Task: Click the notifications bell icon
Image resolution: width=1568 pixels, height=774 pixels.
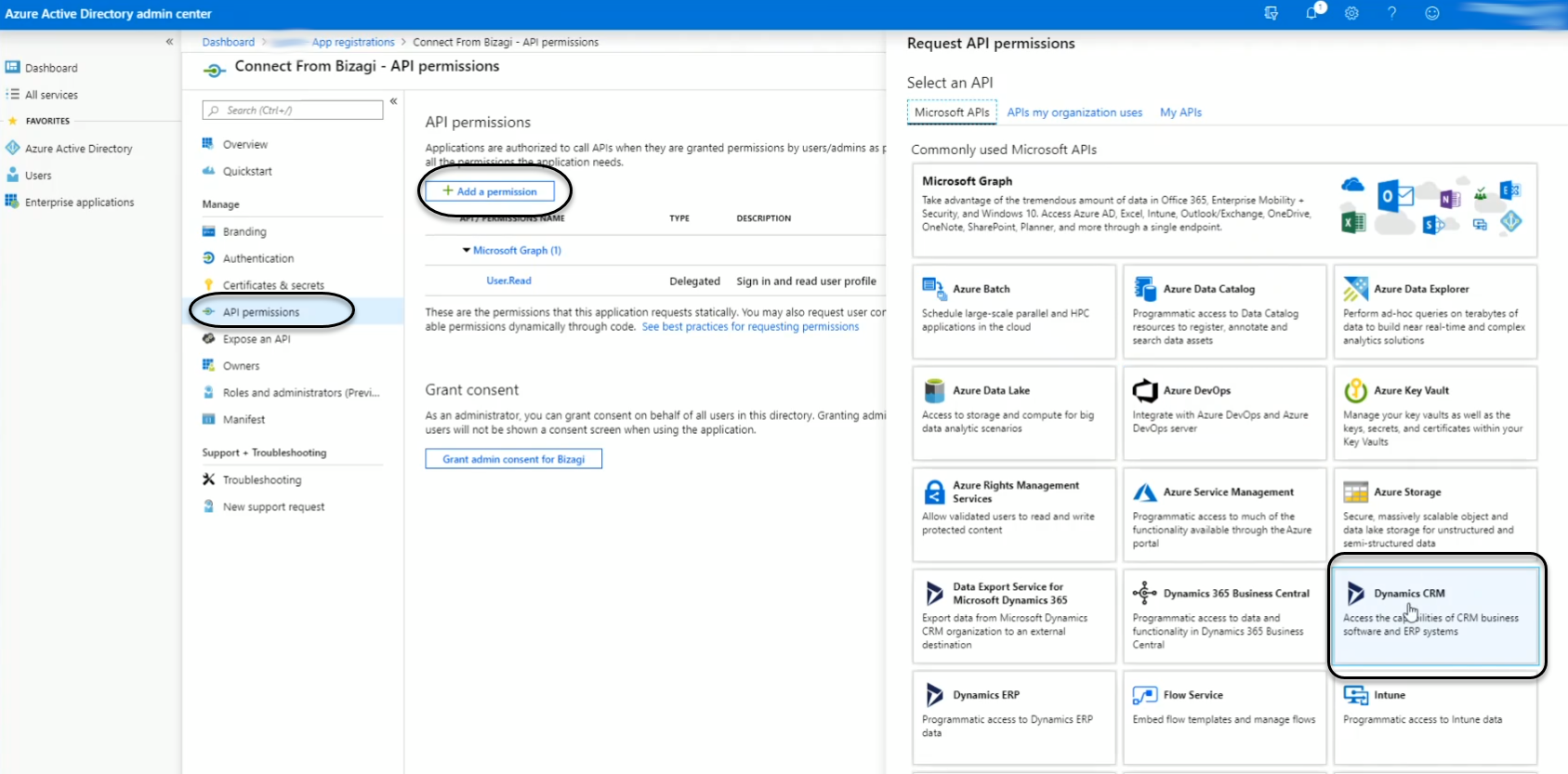Action: click(x=1311, y=13)
